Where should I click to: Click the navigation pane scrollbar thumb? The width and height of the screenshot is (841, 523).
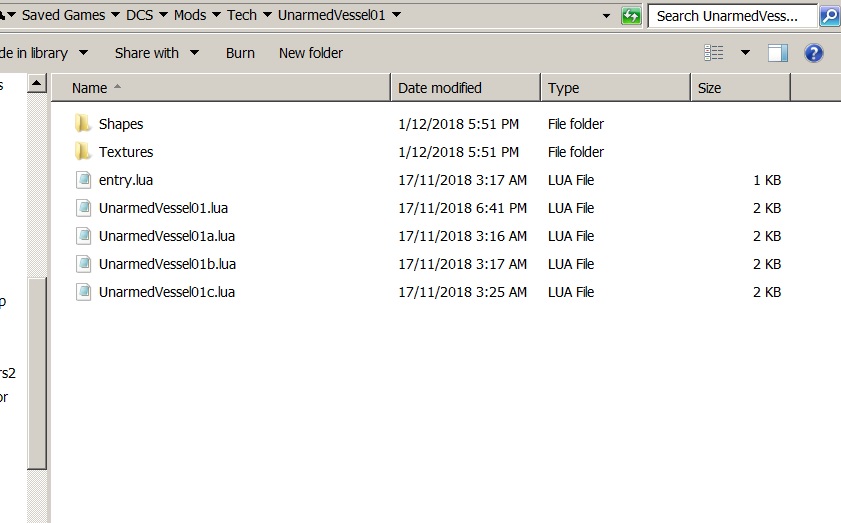[37, 373]
